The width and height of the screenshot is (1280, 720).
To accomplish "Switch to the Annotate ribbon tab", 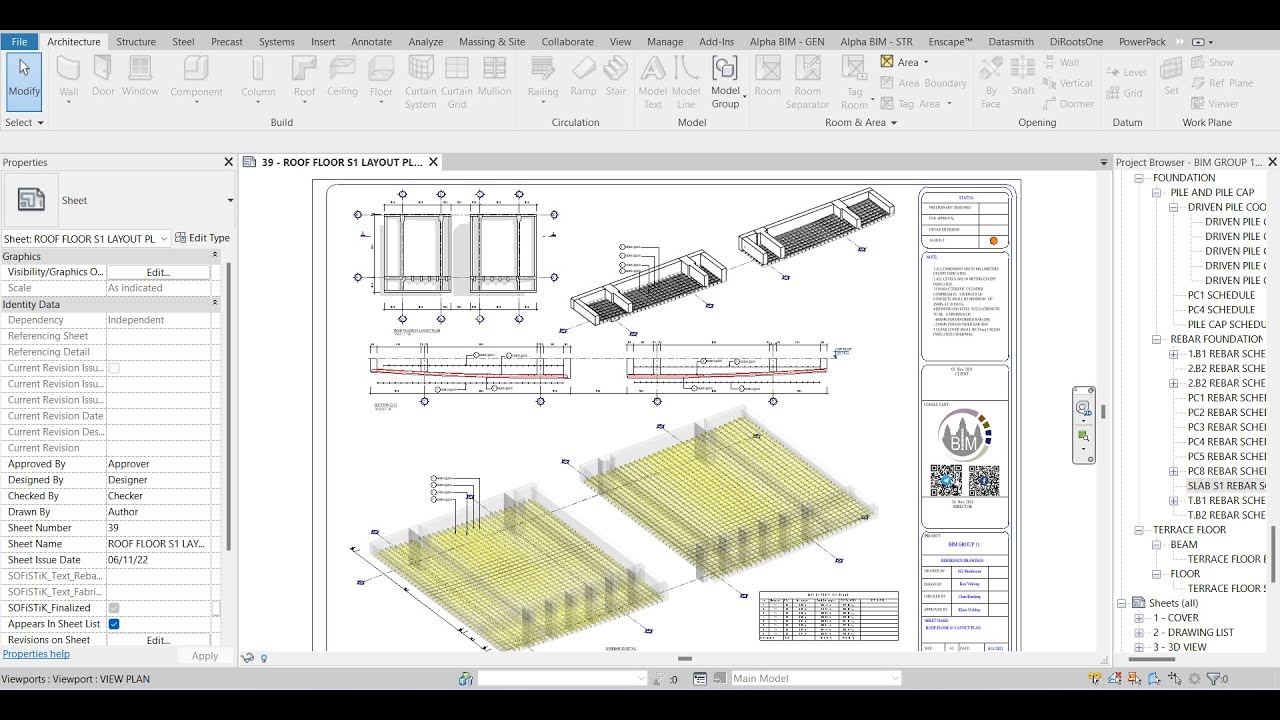I will point(372,42).
